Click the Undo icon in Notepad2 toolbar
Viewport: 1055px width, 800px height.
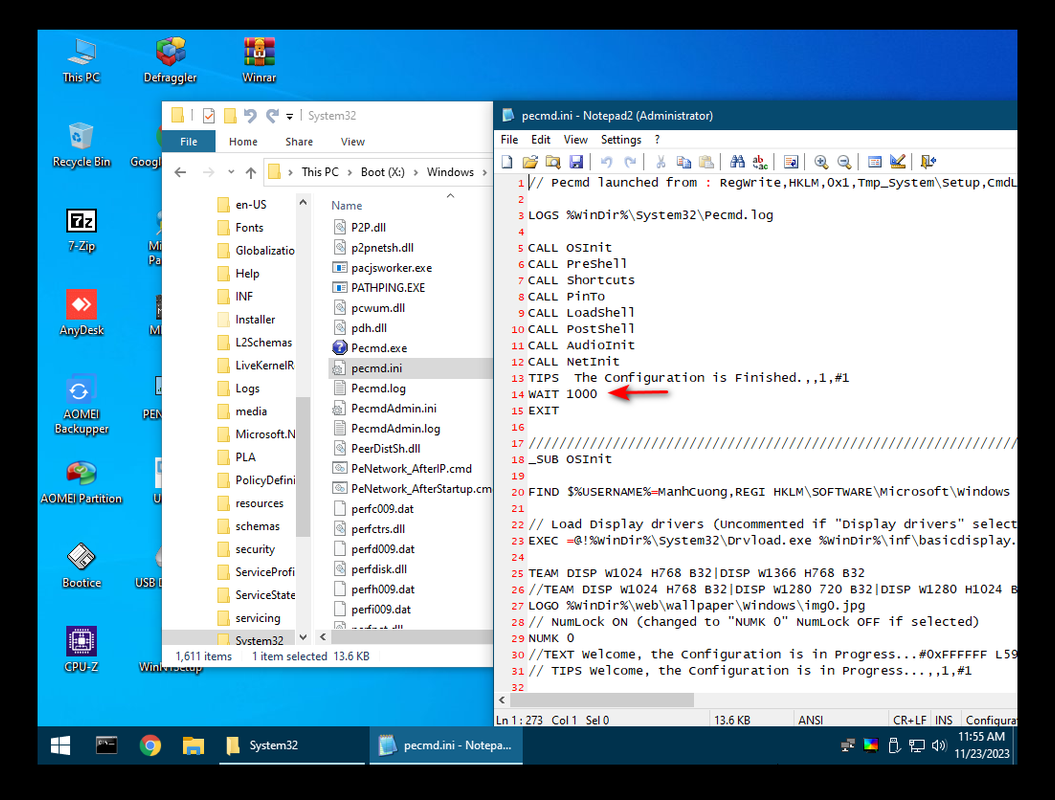tap(606, 161)
